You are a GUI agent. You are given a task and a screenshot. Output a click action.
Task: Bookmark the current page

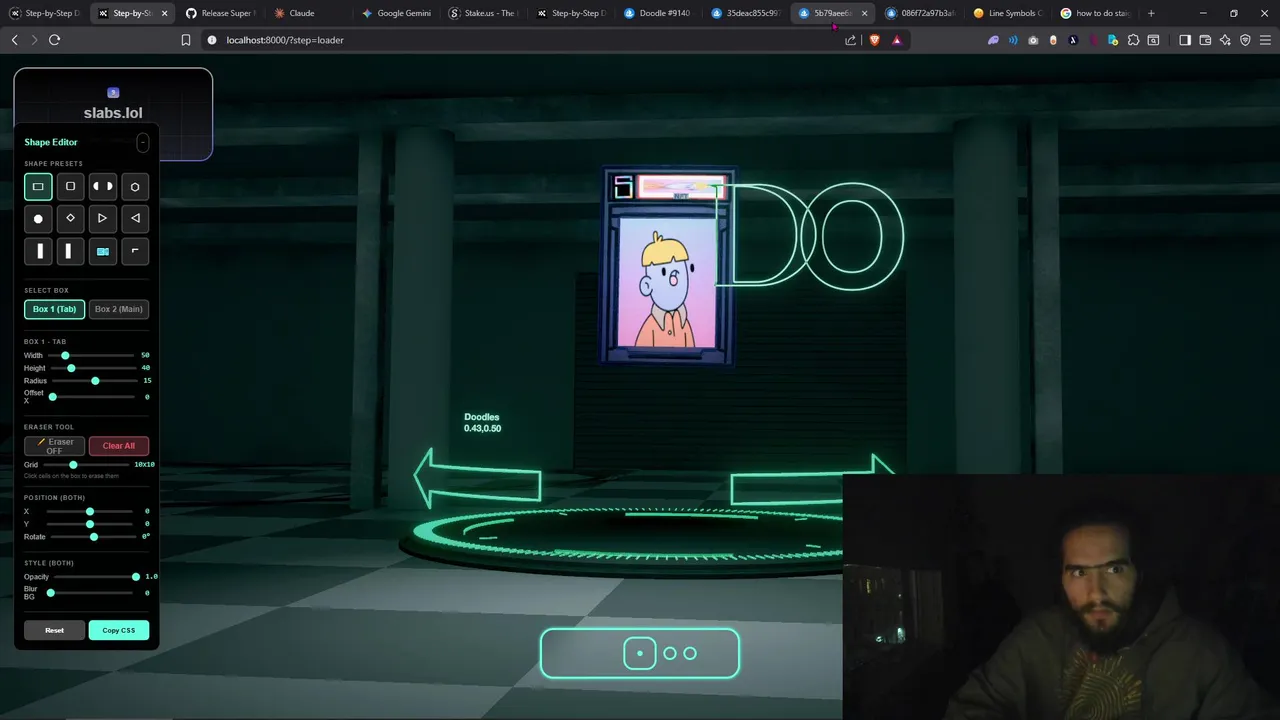pyautogui.click(x=186, y=40)
